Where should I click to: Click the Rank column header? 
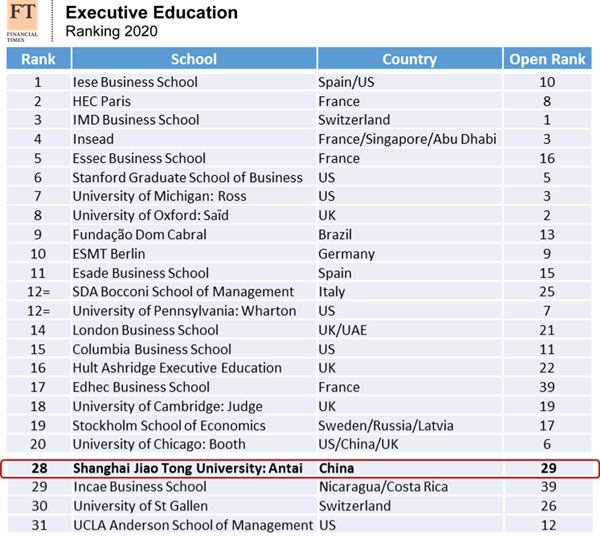coord(38,60)
